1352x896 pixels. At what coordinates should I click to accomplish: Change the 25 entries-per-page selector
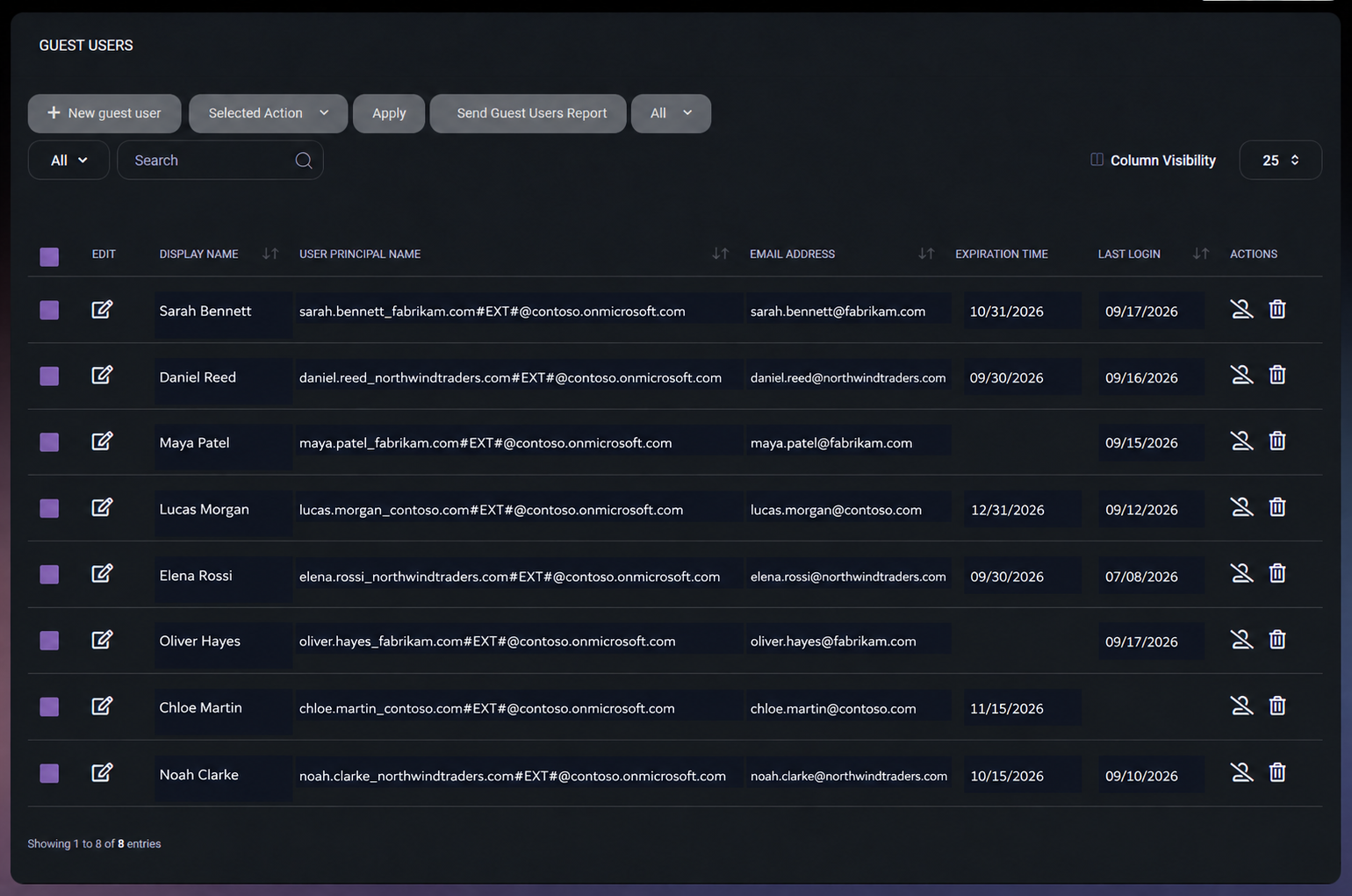1280,161
